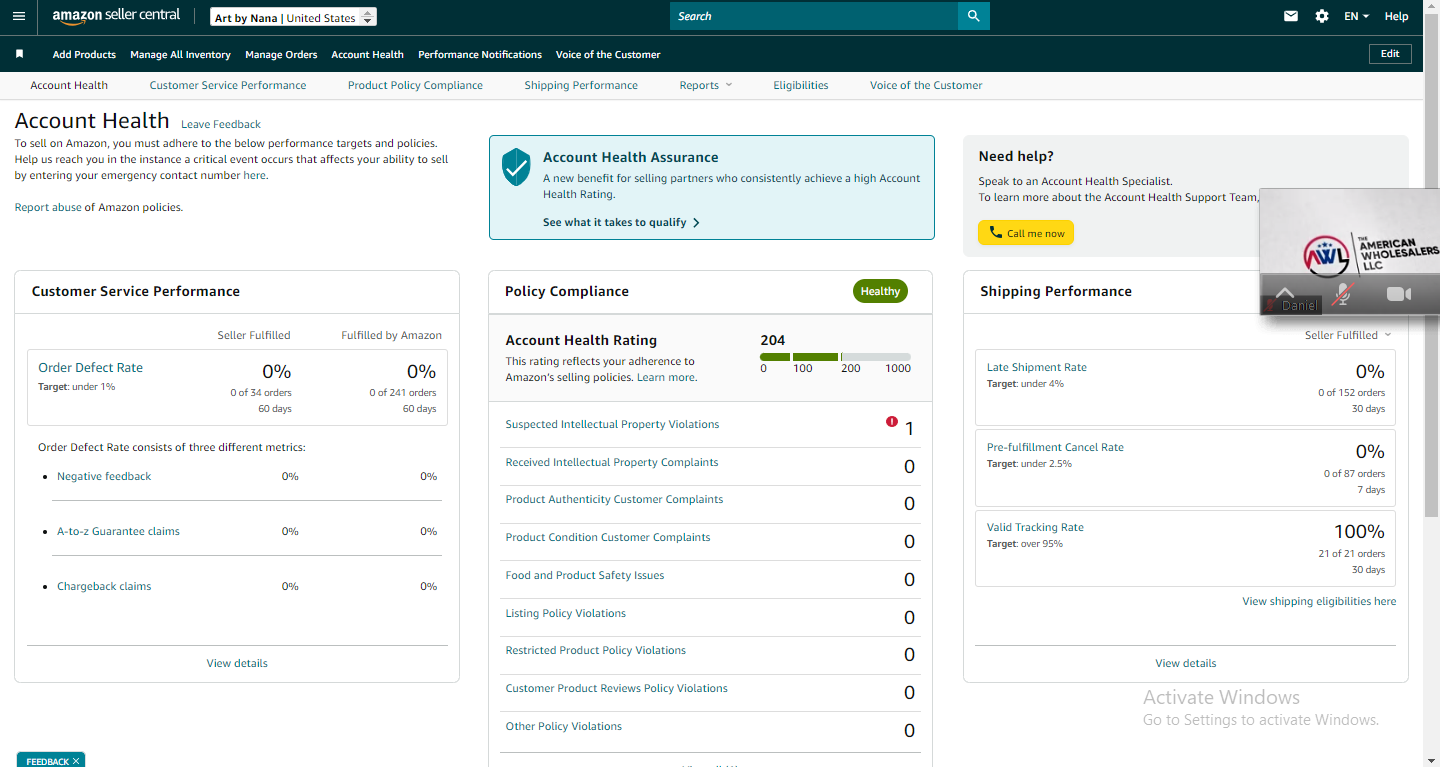Expand See what it takes to qualify
1440x767 pixels.
coord(621,222)
